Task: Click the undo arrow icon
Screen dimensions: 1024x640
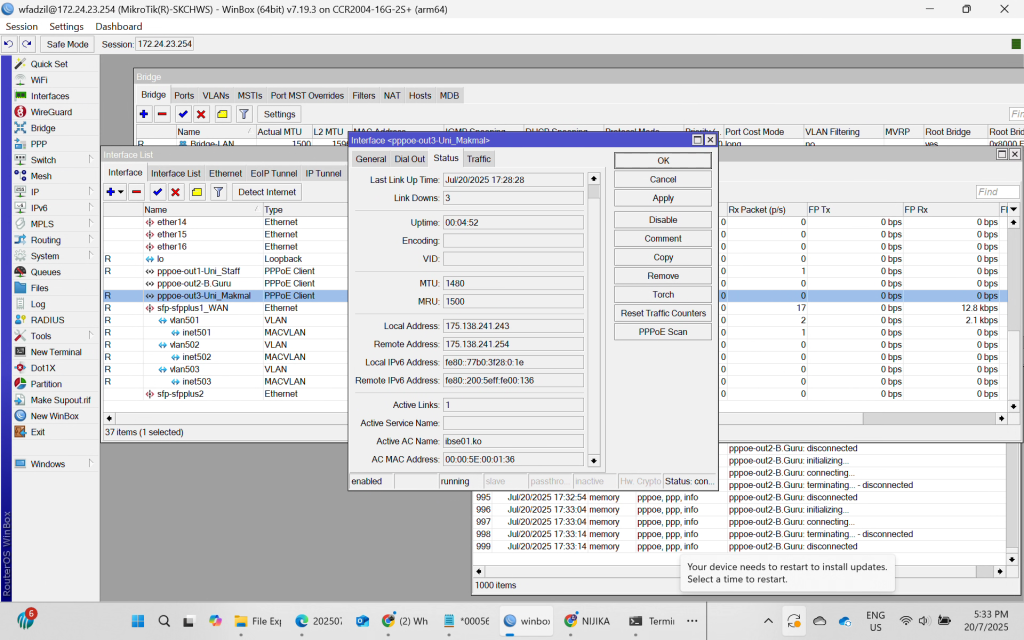Action: tap(8, 44)
